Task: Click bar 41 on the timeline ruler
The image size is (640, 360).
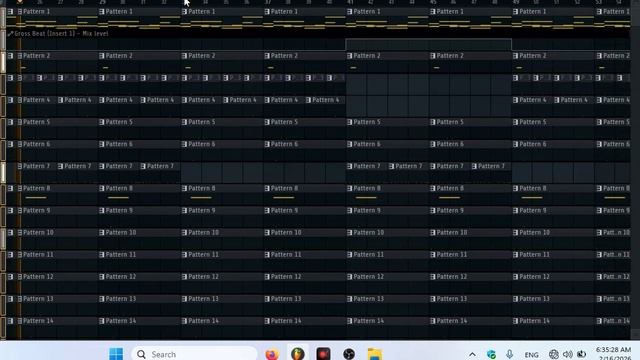Action: point(350,2)
